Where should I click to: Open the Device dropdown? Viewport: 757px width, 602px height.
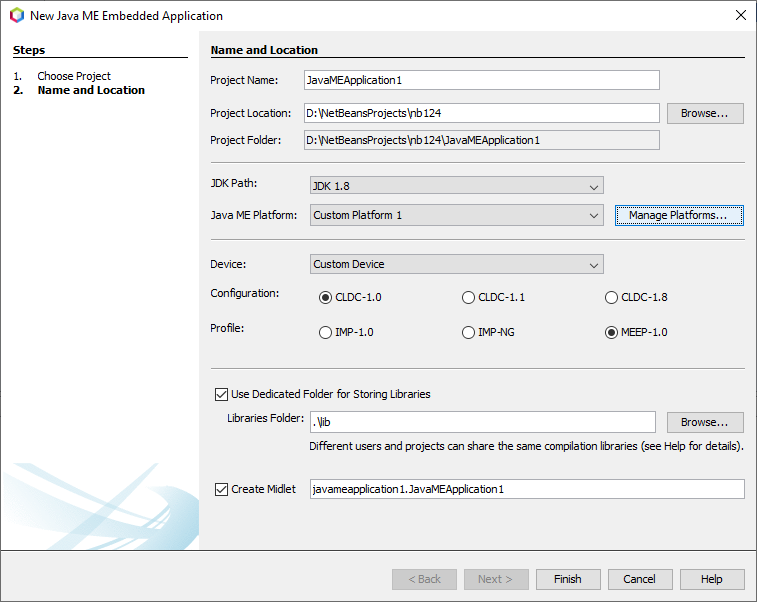point(457,265)
